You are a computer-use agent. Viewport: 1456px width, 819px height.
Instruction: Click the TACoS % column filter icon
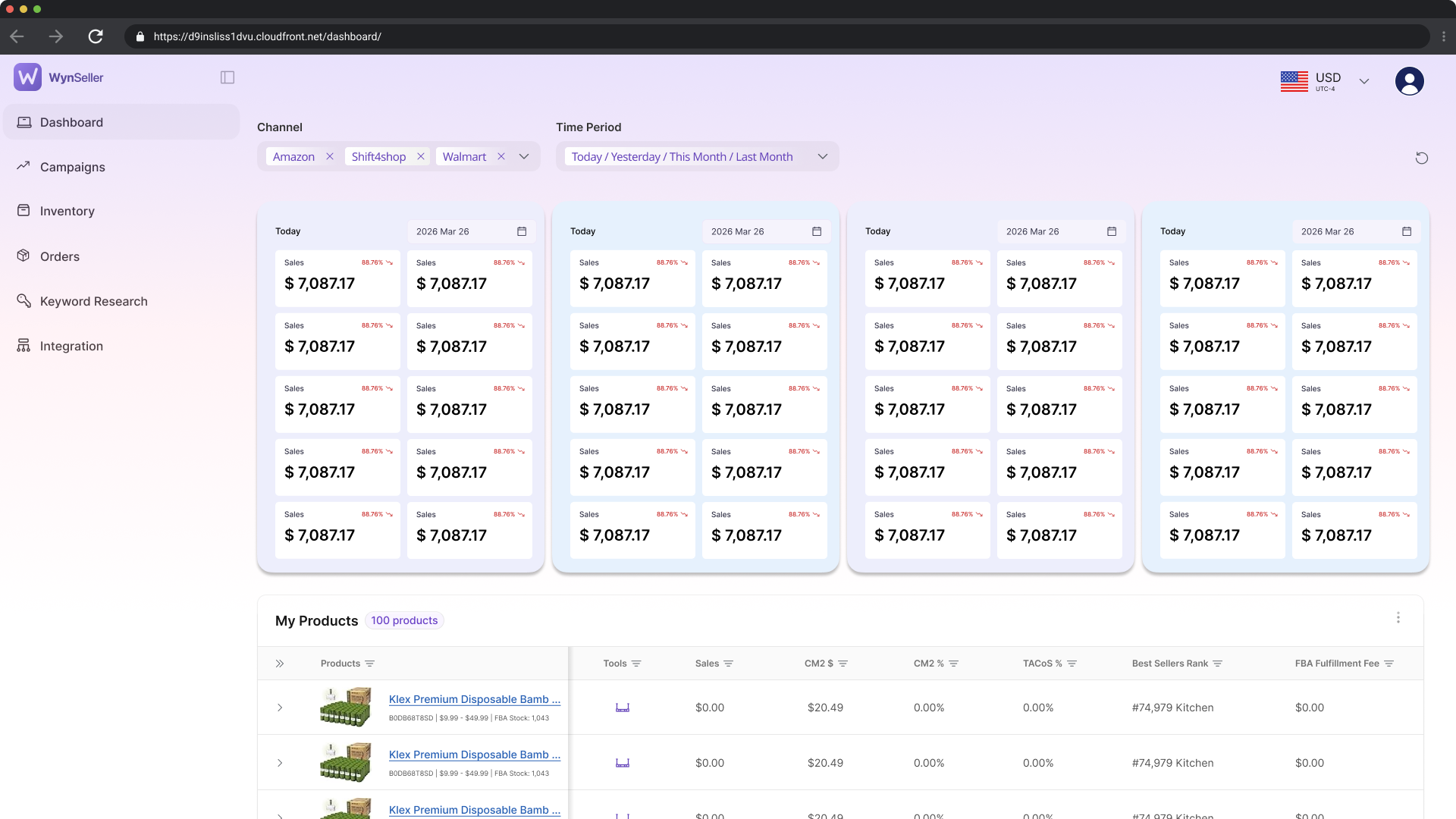(1072, 664)
